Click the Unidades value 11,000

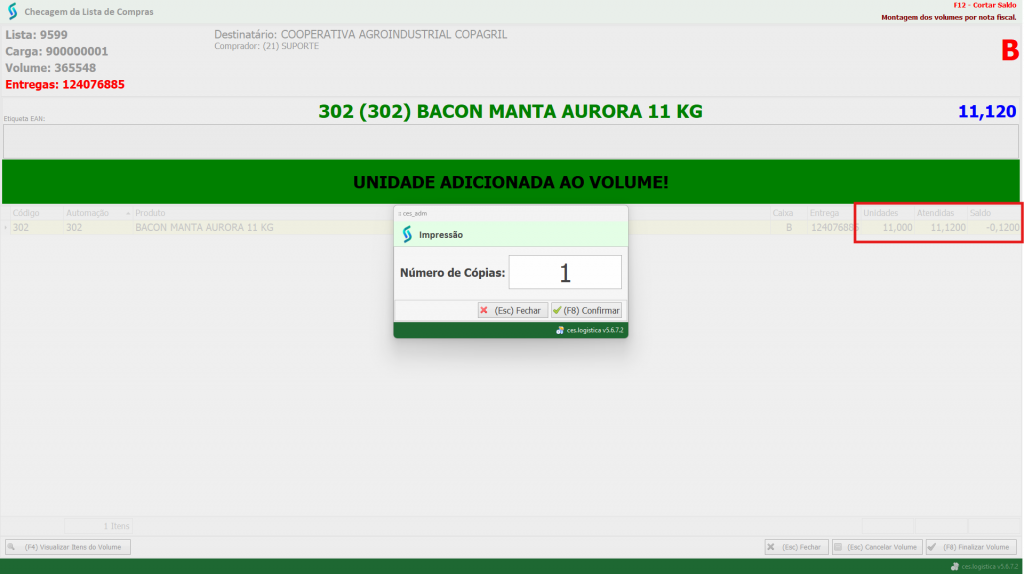(897, 227)
